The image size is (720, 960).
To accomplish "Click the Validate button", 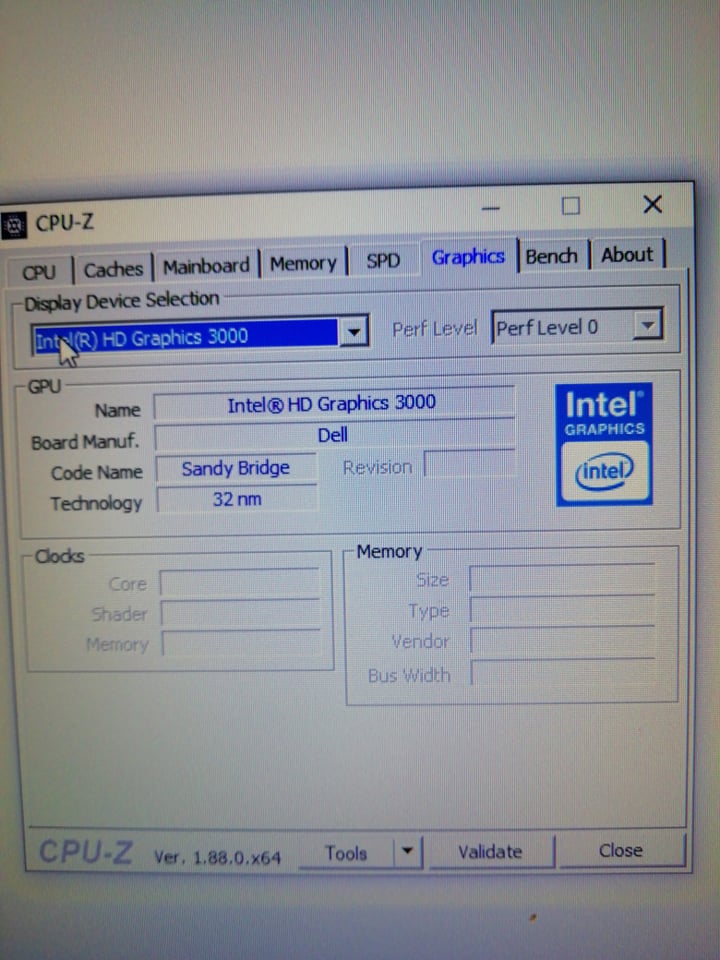I will tap(490, 851).
